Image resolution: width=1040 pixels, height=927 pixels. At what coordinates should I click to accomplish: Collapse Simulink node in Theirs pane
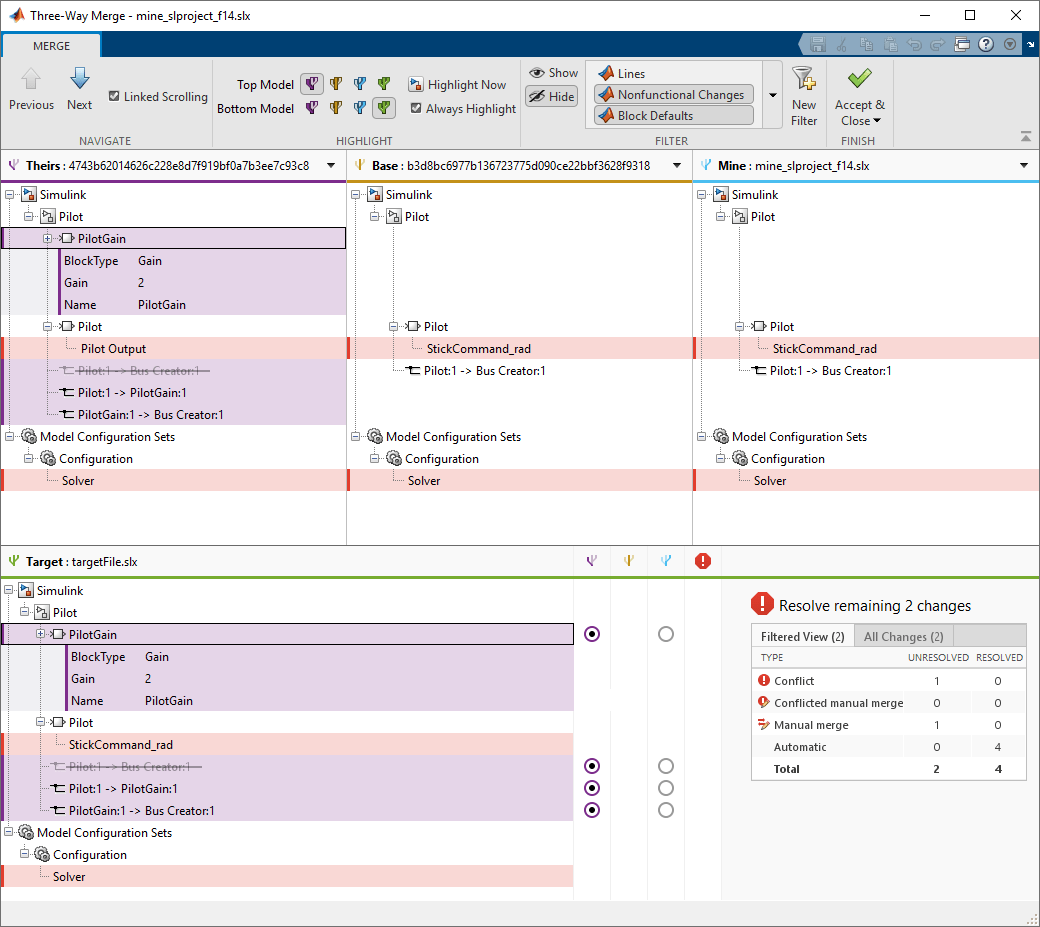(9, 194)
